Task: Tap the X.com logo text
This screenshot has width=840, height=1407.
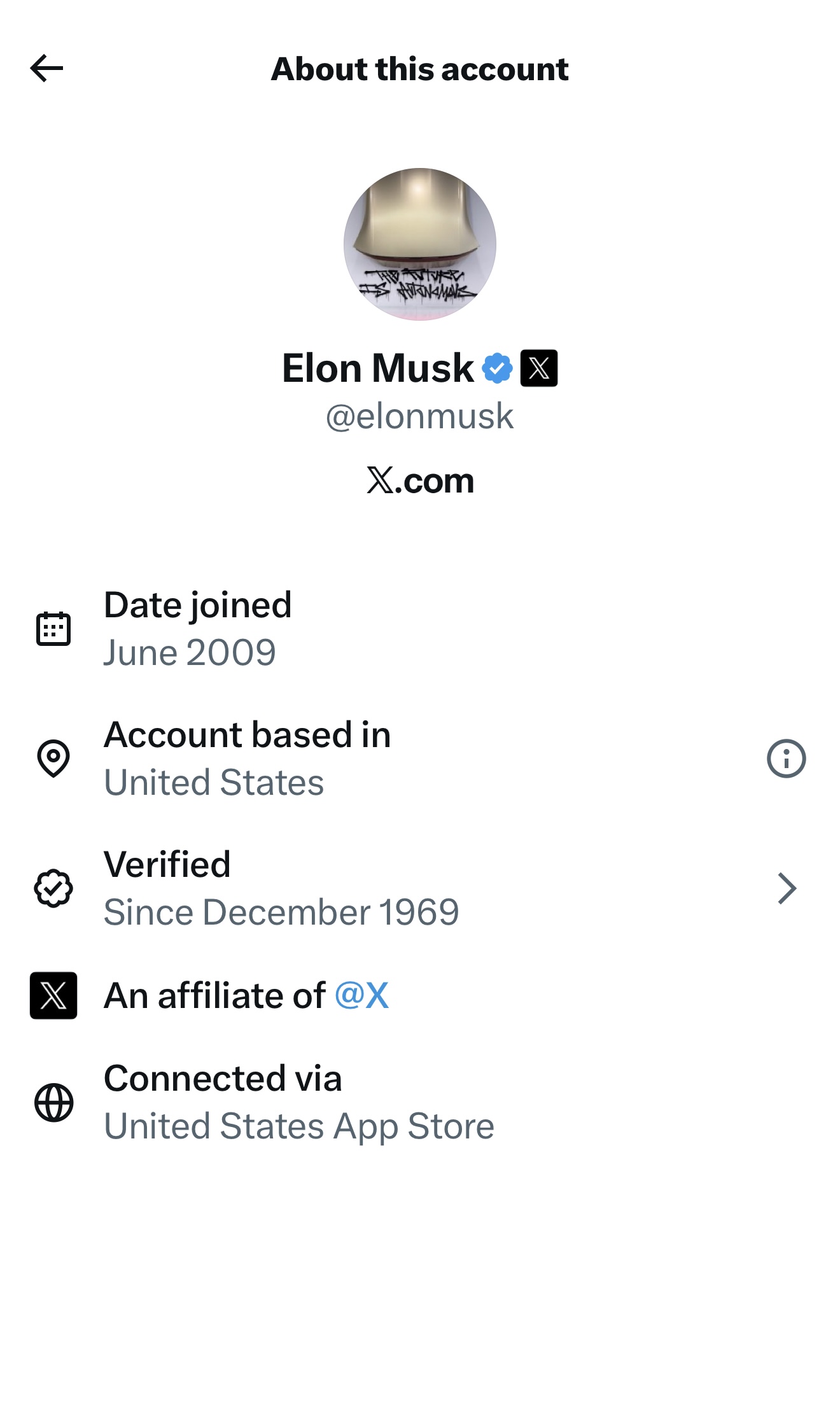Action: tap(420, 480)
